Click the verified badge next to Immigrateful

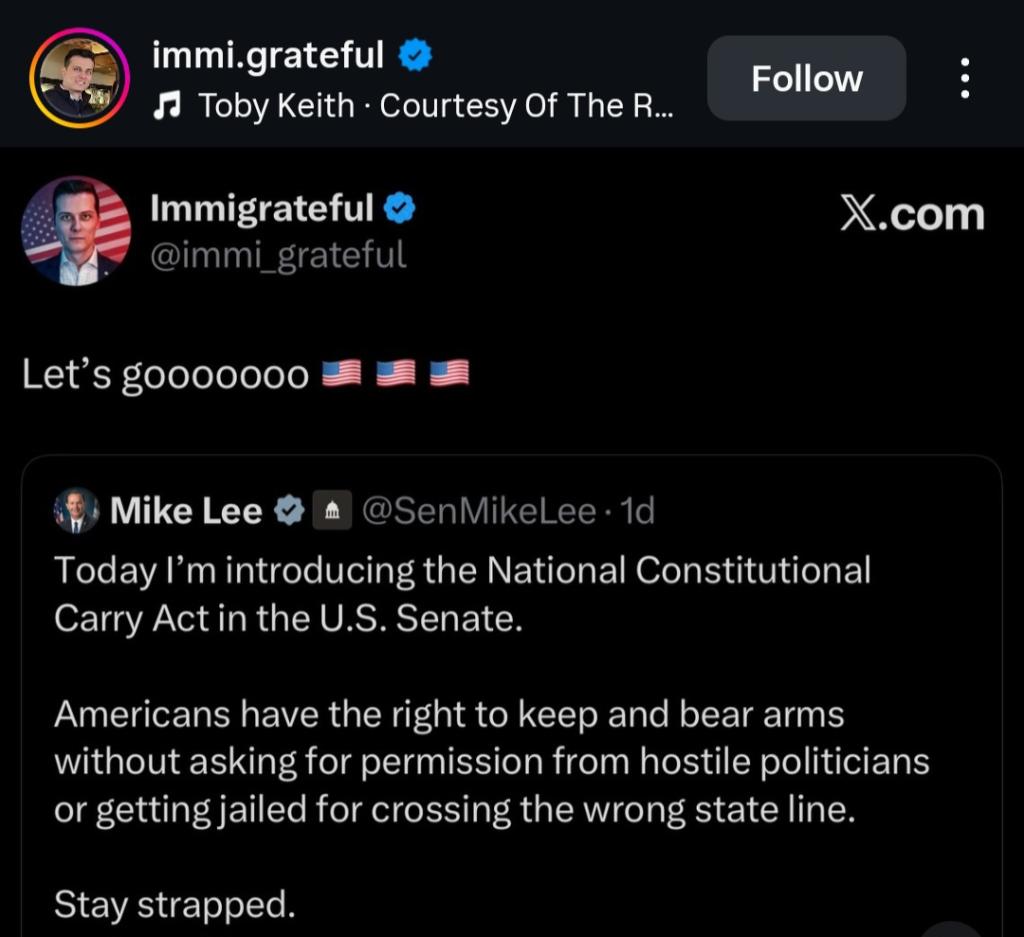(400, 208)
